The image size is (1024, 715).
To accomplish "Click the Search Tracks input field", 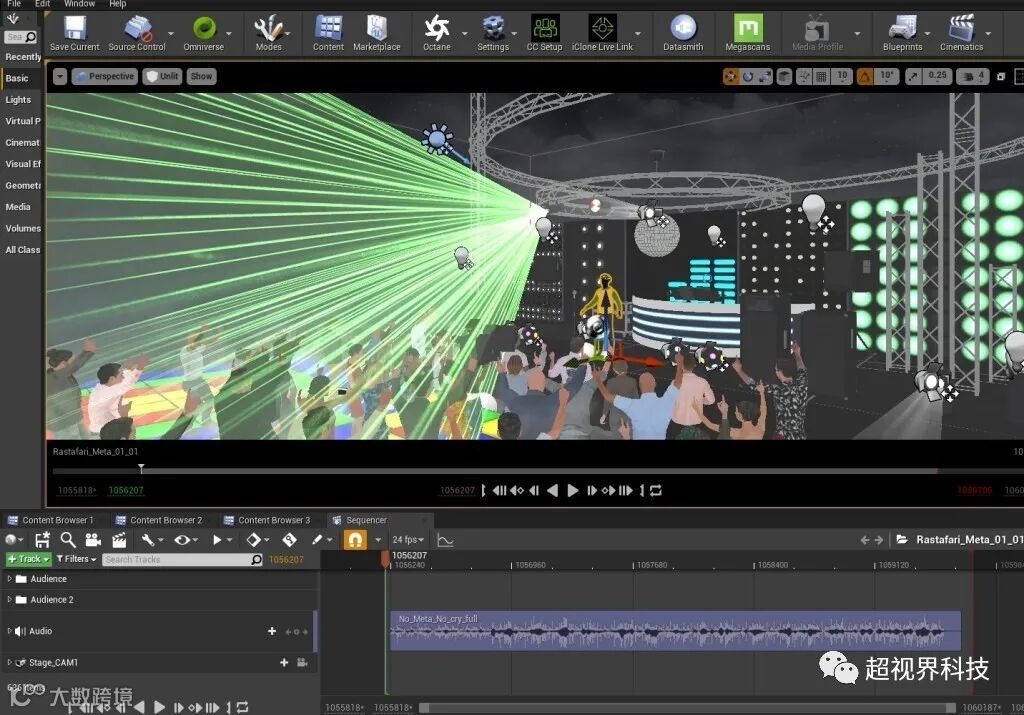I will pos(182,560).
